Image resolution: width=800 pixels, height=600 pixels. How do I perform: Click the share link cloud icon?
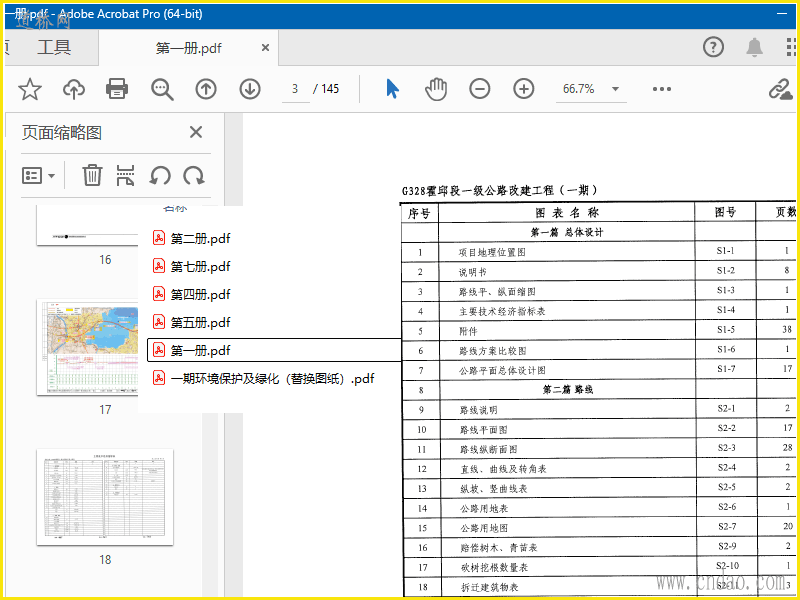[781, 90]
